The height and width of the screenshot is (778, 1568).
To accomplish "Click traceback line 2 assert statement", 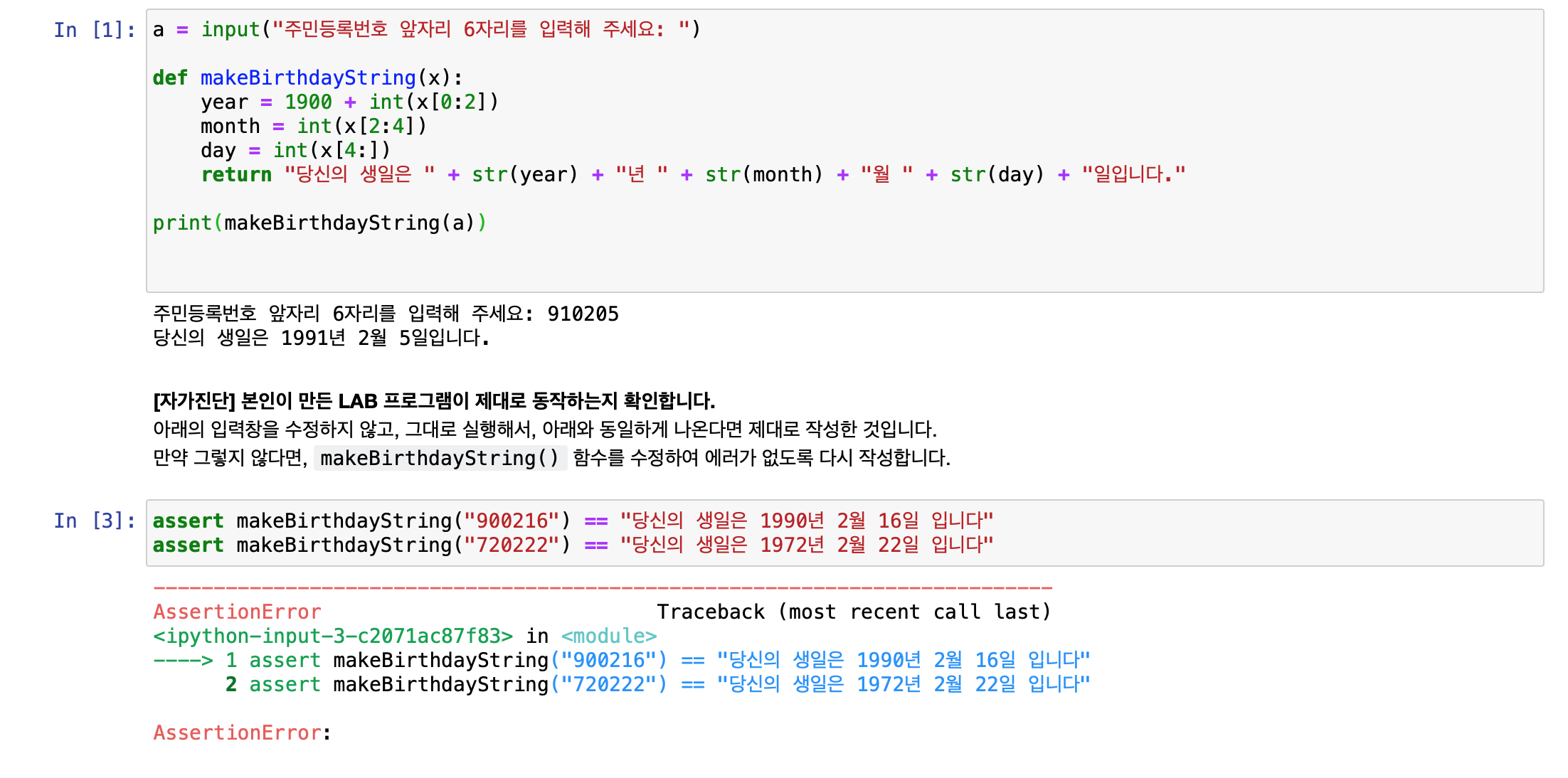I will click(658, 685).
